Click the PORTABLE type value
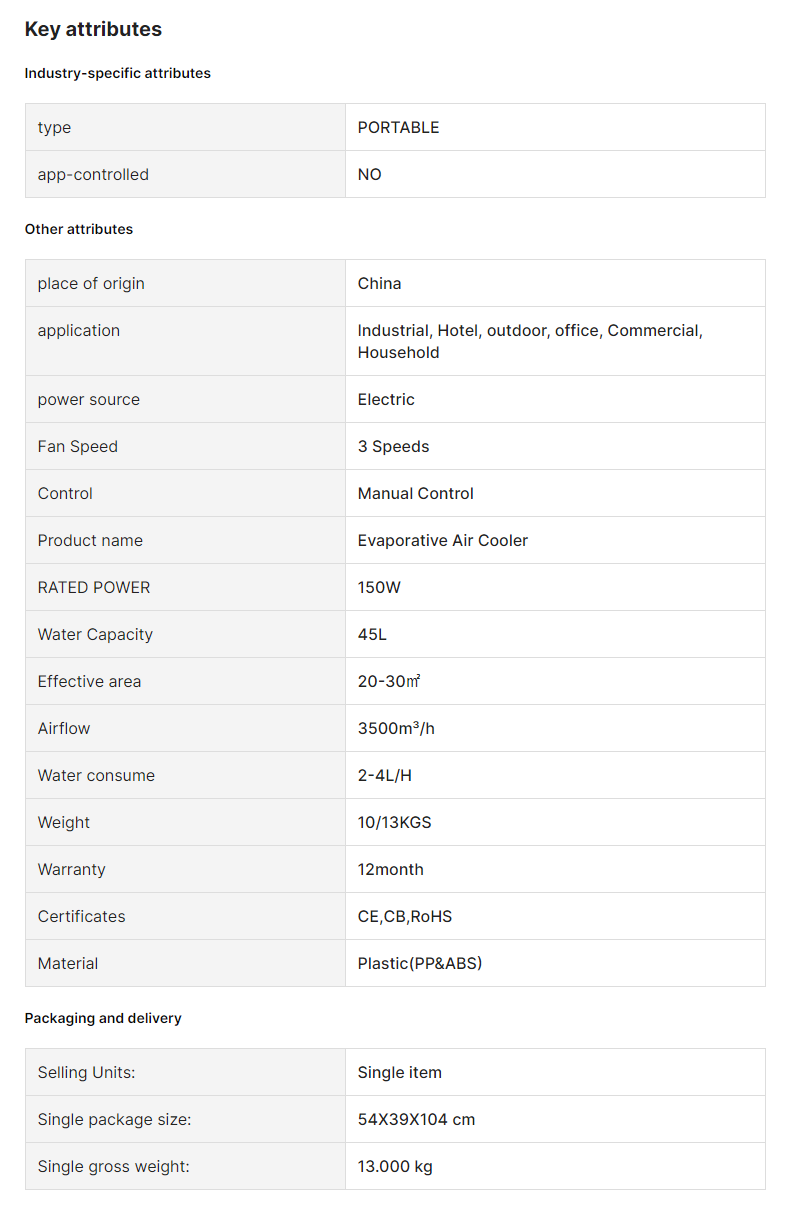Image resolution: width=794 pixels, height=1215 pixels. point(398,127)
